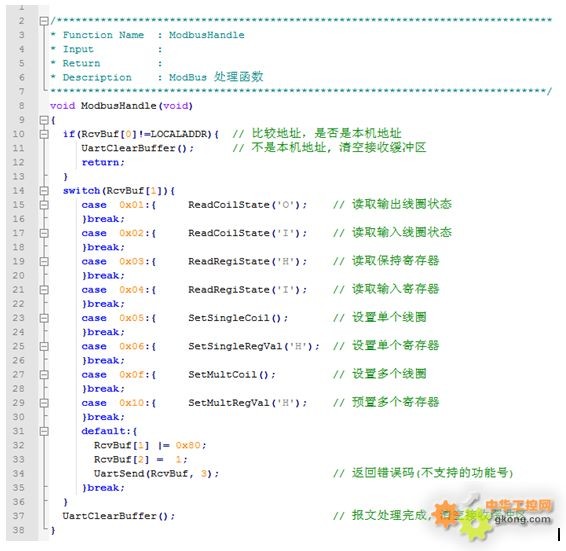Collapse the case 0x05 fold marker
The width and height of the screenshot is (566, 551).
click(x=44, y=318)
